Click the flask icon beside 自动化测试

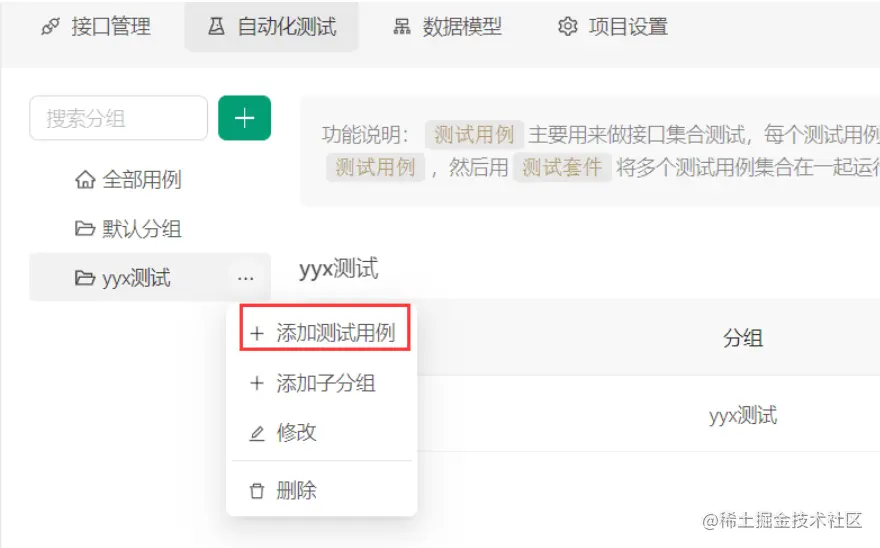[x=217, y=26]
